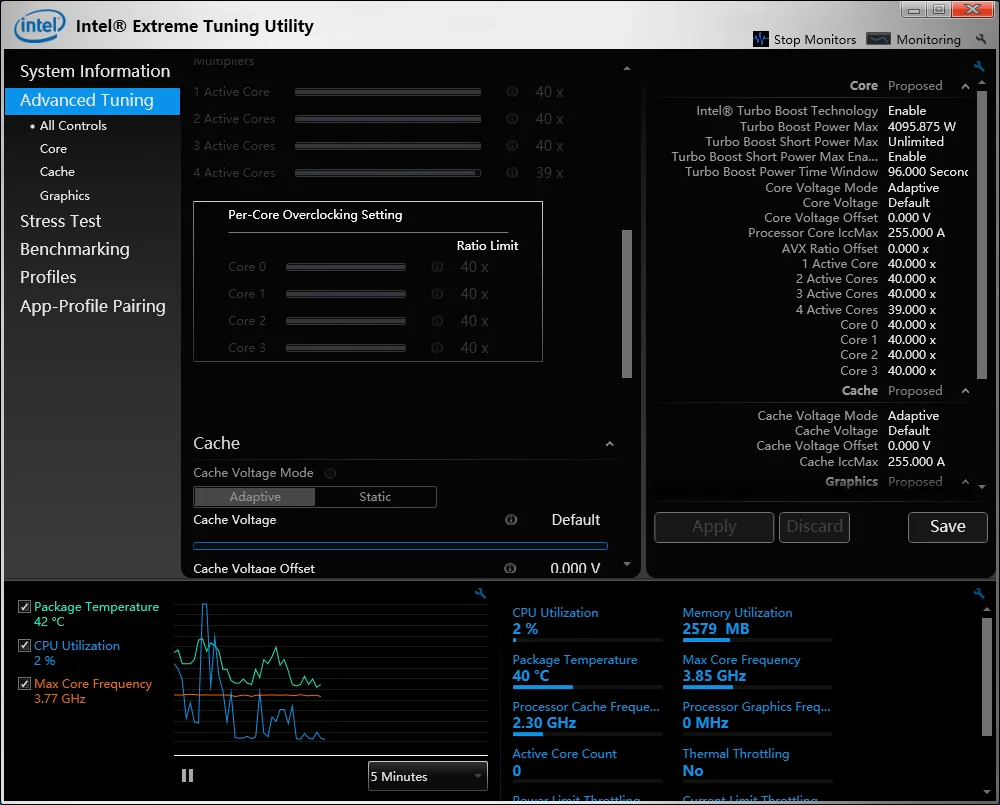Uncheck CPU Utilization monitor checkbox

[24, 646]
